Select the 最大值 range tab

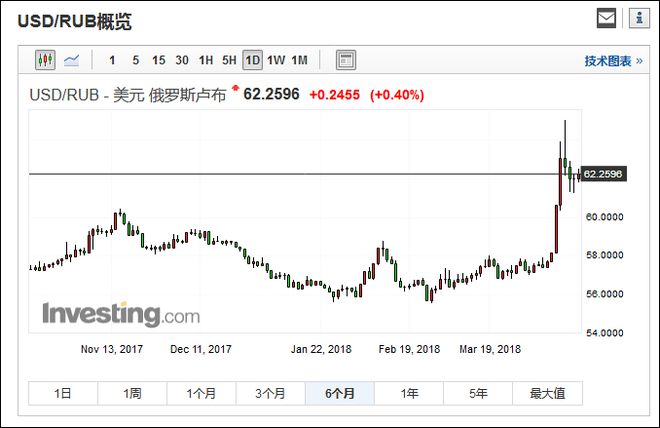(547, 393)
